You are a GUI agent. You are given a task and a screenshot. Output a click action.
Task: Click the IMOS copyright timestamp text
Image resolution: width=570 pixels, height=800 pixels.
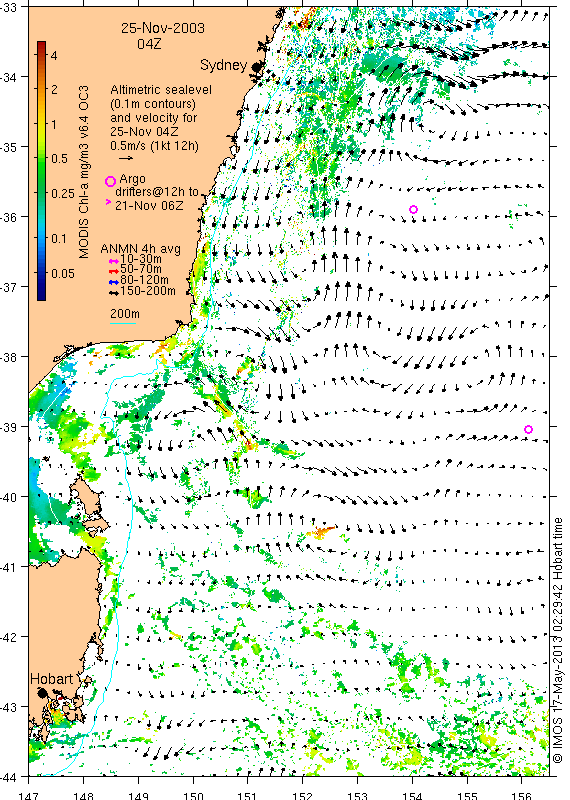point(558,640)
